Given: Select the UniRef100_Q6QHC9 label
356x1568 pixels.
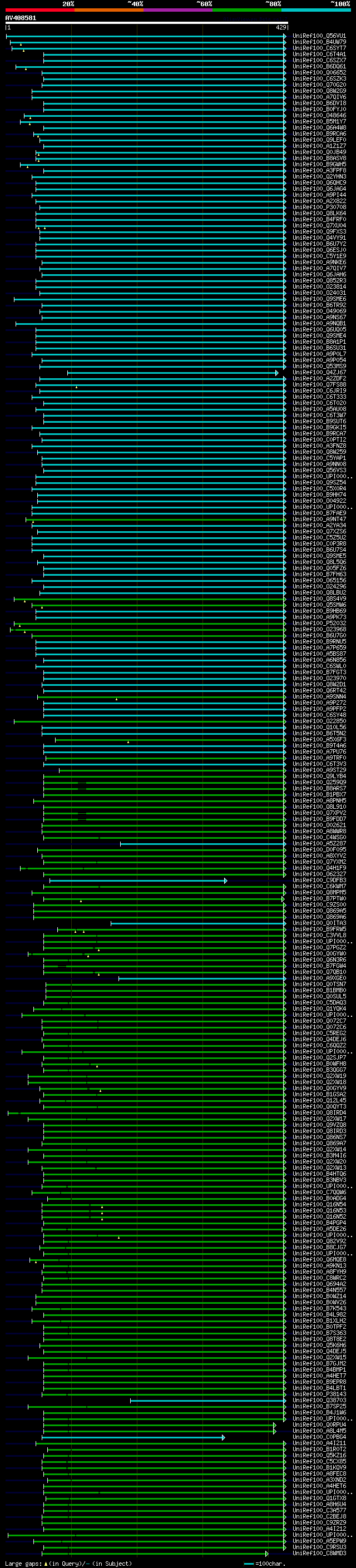Looking at the screenshot, I should pos(319,182).
